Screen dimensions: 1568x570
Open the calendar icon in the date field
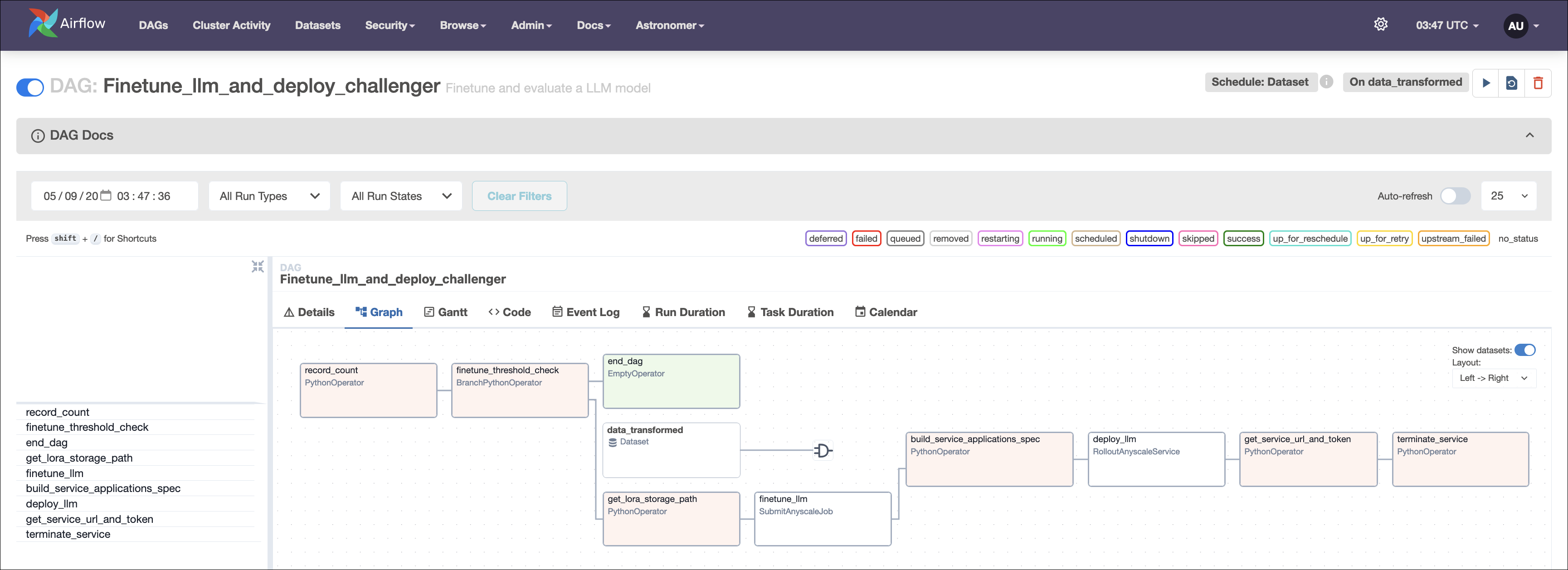point(106,195)
